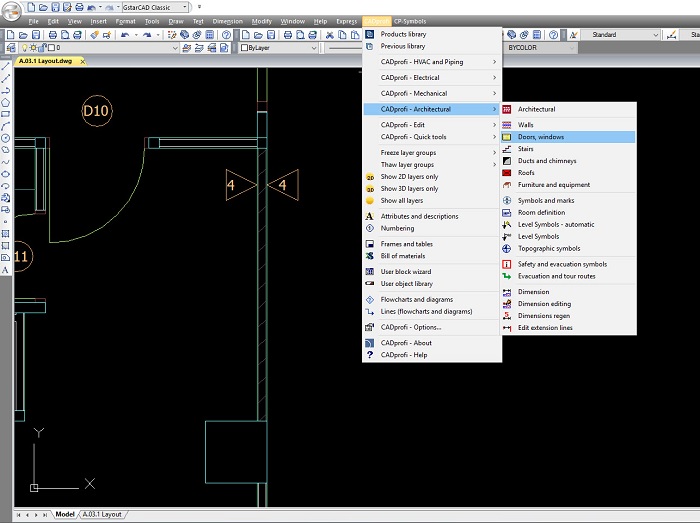Click the layer color square swatch
The width and height of the screenshot is (700, 523).
[x=51, y=48]
